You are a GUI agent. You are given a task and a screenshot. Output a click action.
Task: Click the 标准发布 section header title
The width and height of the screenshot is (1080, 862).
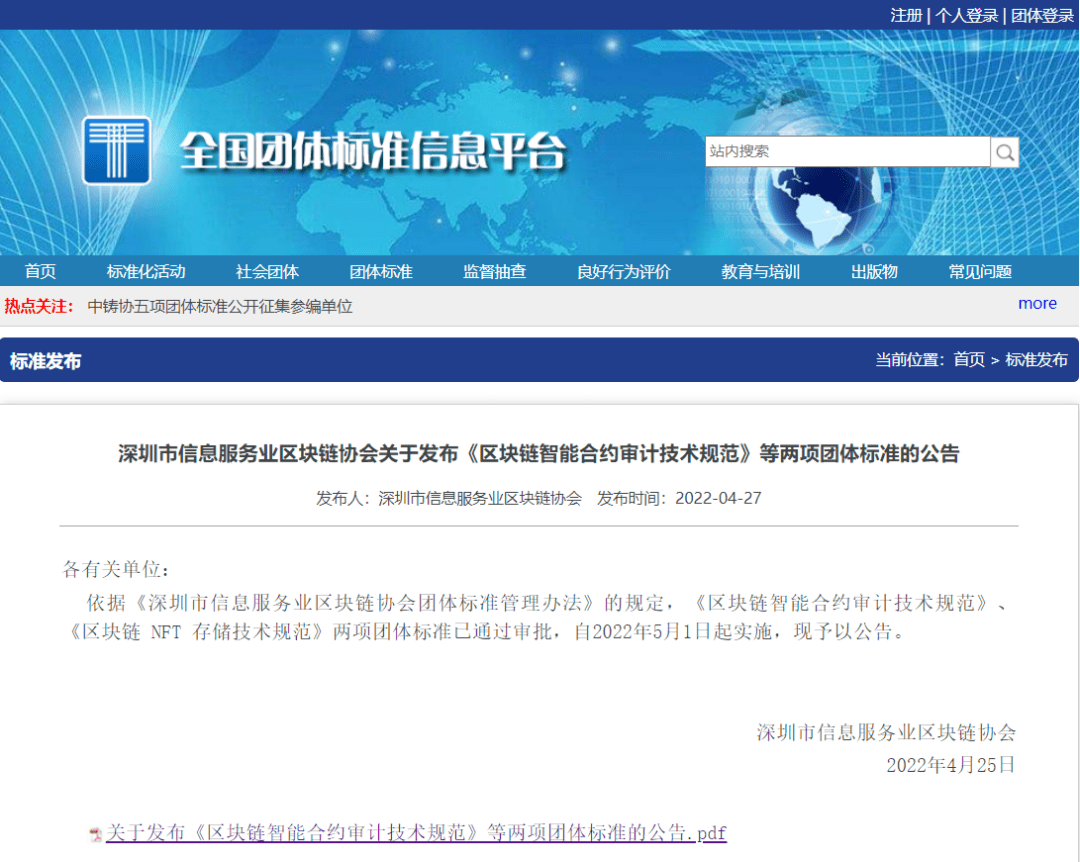tap(45, 361)
